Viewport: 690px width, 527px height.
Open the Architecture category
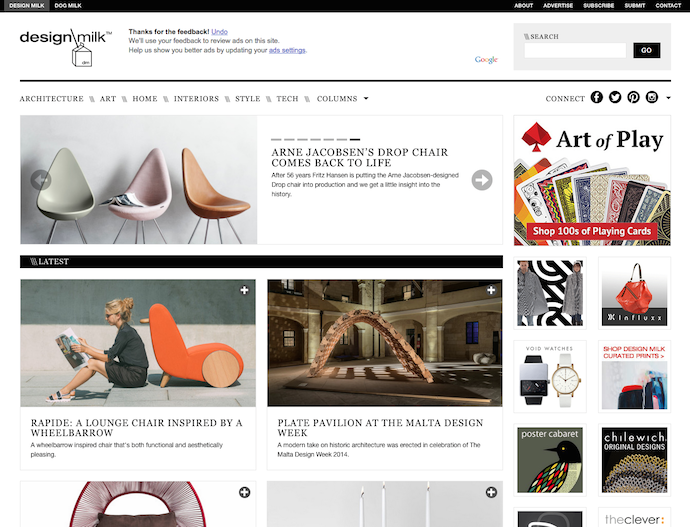[x=51, y=99]
